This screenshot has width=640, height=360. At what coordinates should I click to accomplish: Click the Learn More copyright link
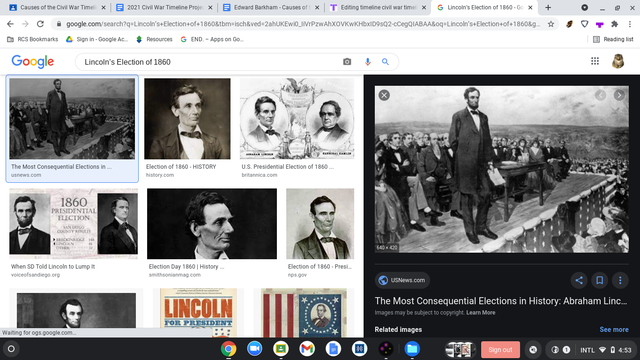[x=481, y=313]
